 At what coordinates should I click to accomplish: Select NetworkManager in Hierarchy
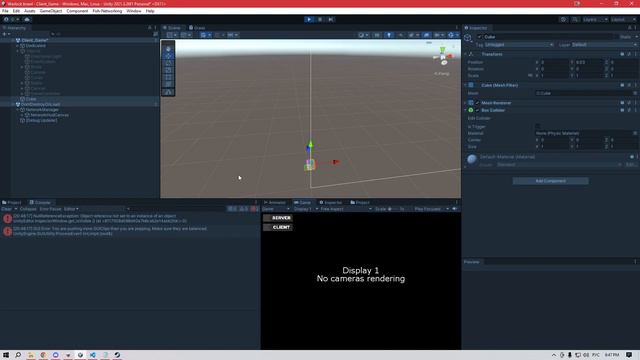click(42, 110)
